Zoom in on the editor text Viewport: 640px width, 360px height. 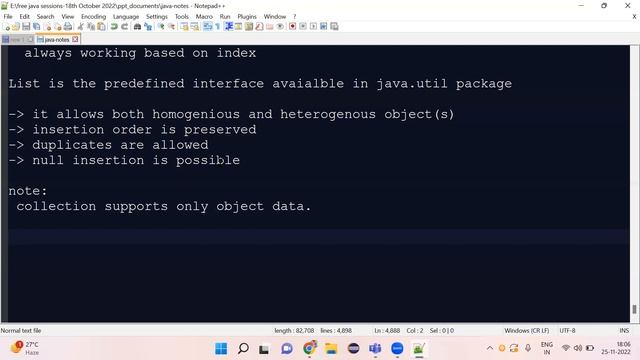click(x=161, y=27)
